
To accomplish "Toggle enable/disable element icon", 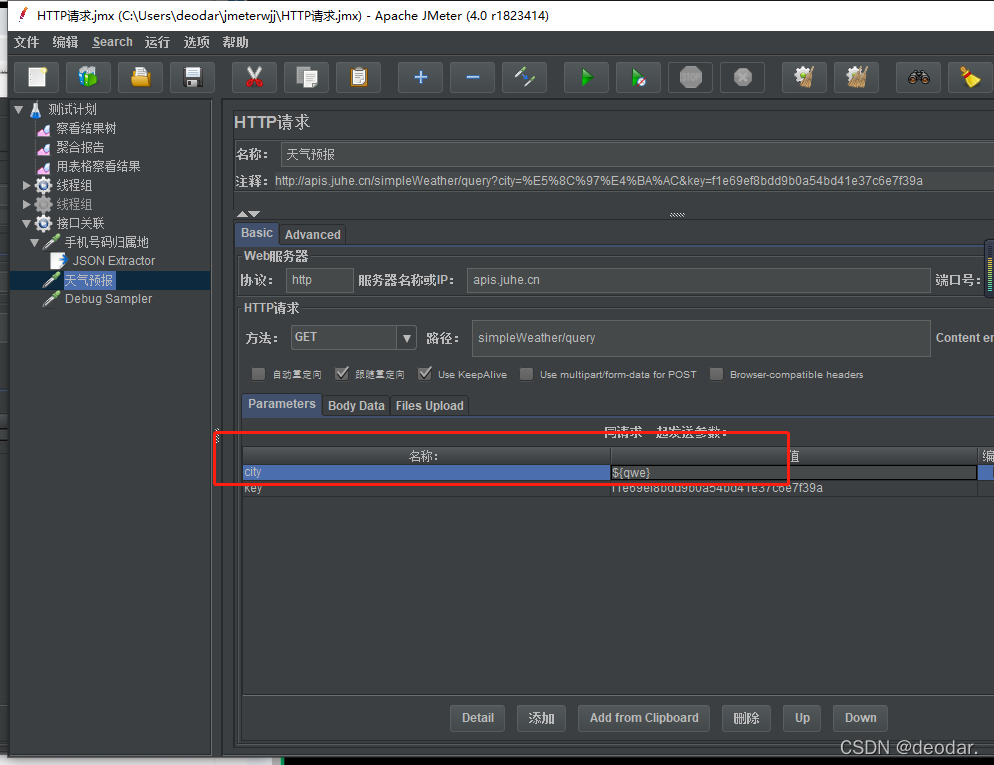I will [x=524, y=77].
